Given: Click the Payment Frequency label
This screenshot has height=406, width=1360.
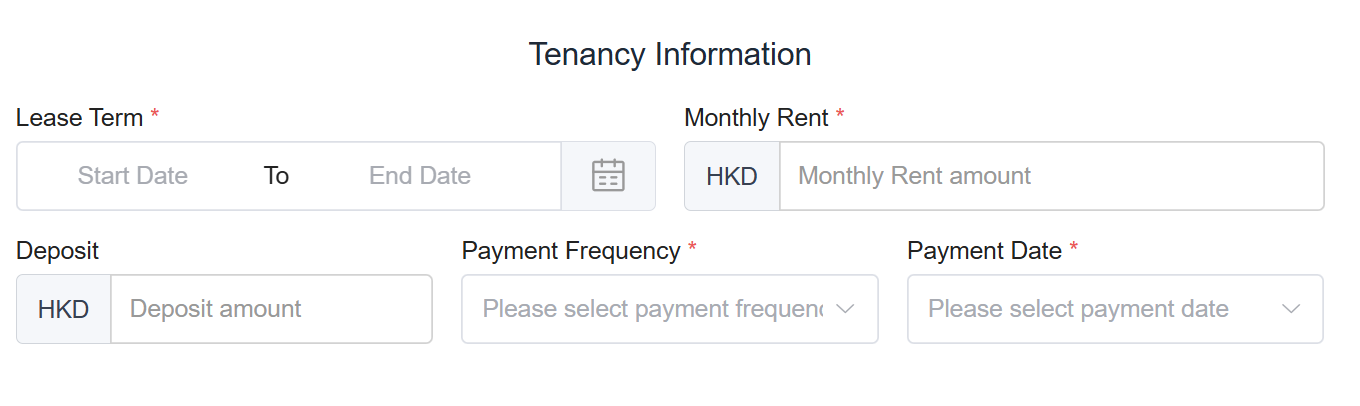Looking at the screenshot, I should pyautogui.click(x=571, y=251).
